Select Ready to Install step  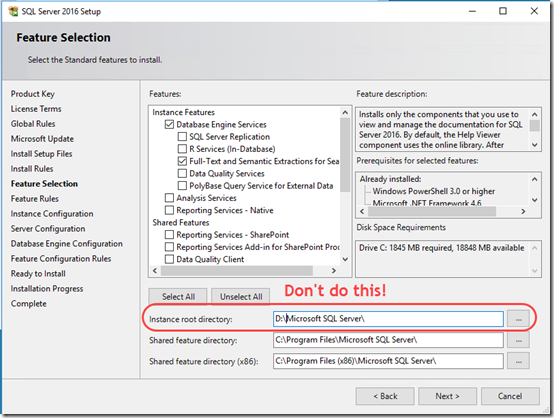click(38, 274)
